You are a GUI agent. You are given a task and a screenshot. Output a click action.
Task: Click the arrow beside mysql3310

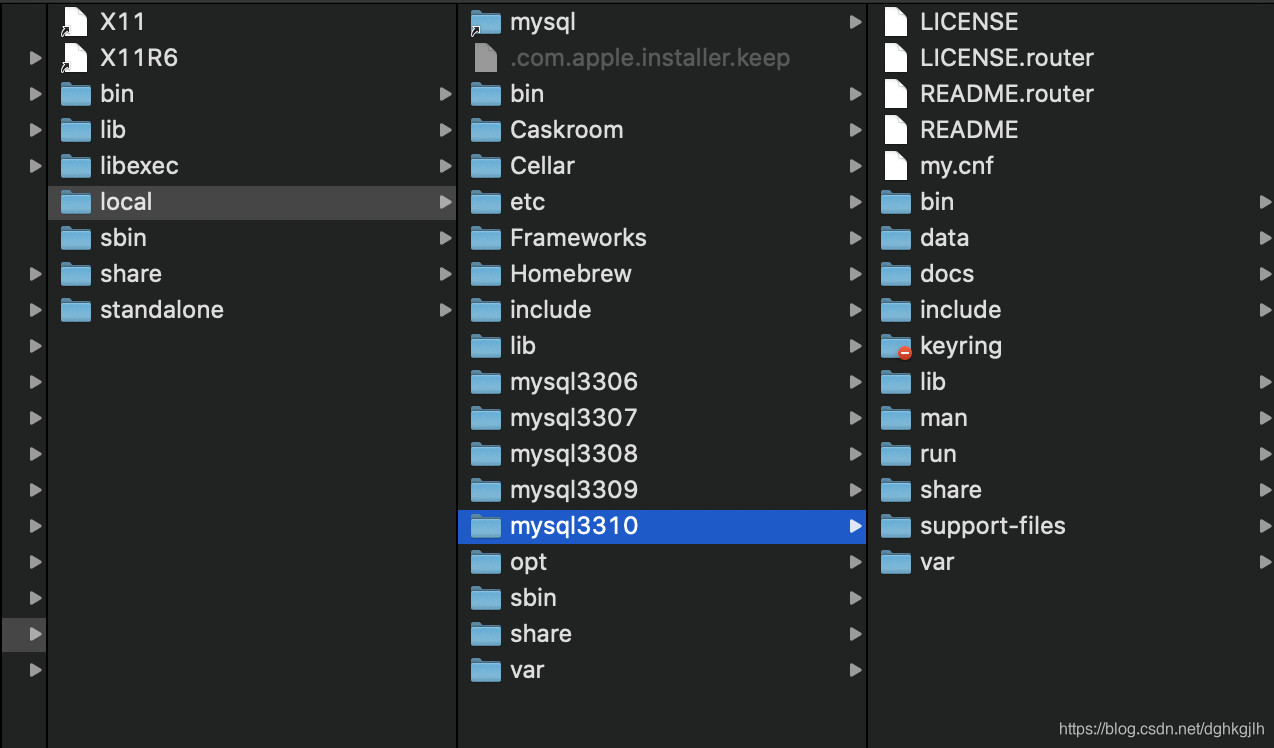click(855, 526)
